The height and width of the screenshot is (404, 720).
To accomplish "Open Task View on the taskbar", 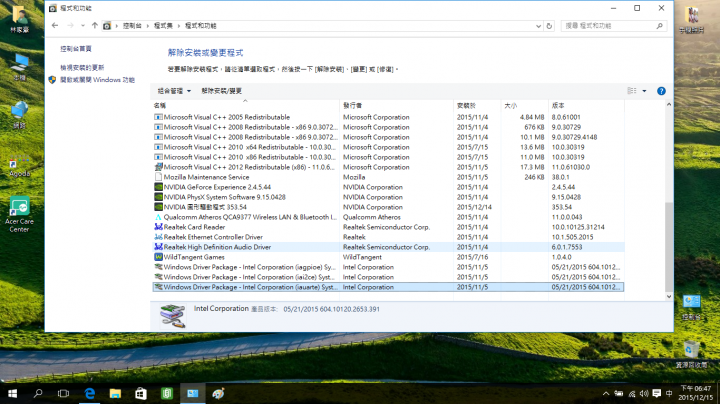I will [x=63, y=393].
